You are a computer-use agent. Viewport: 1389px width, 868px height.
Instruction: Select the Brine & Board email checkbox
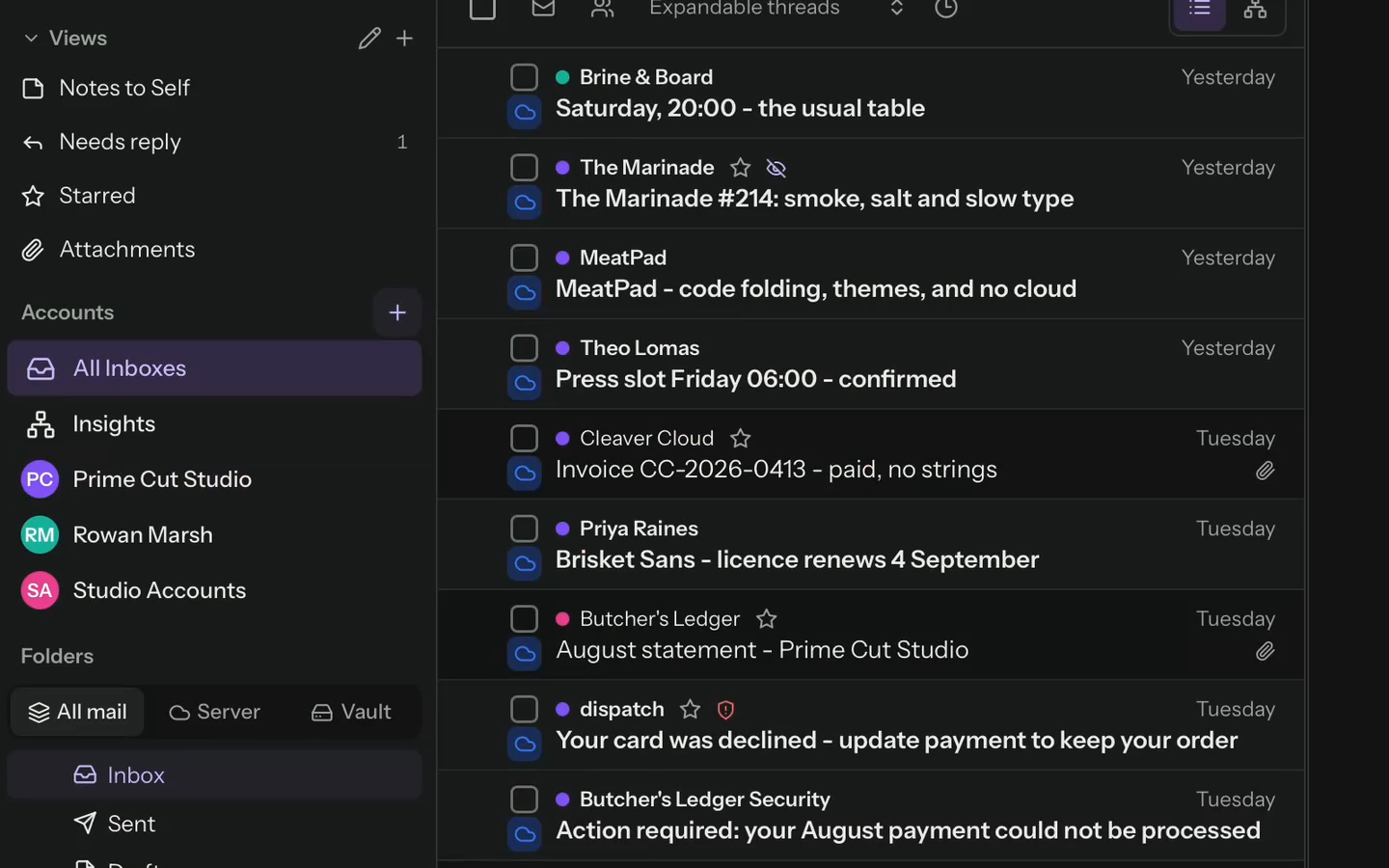coord(524,77)
